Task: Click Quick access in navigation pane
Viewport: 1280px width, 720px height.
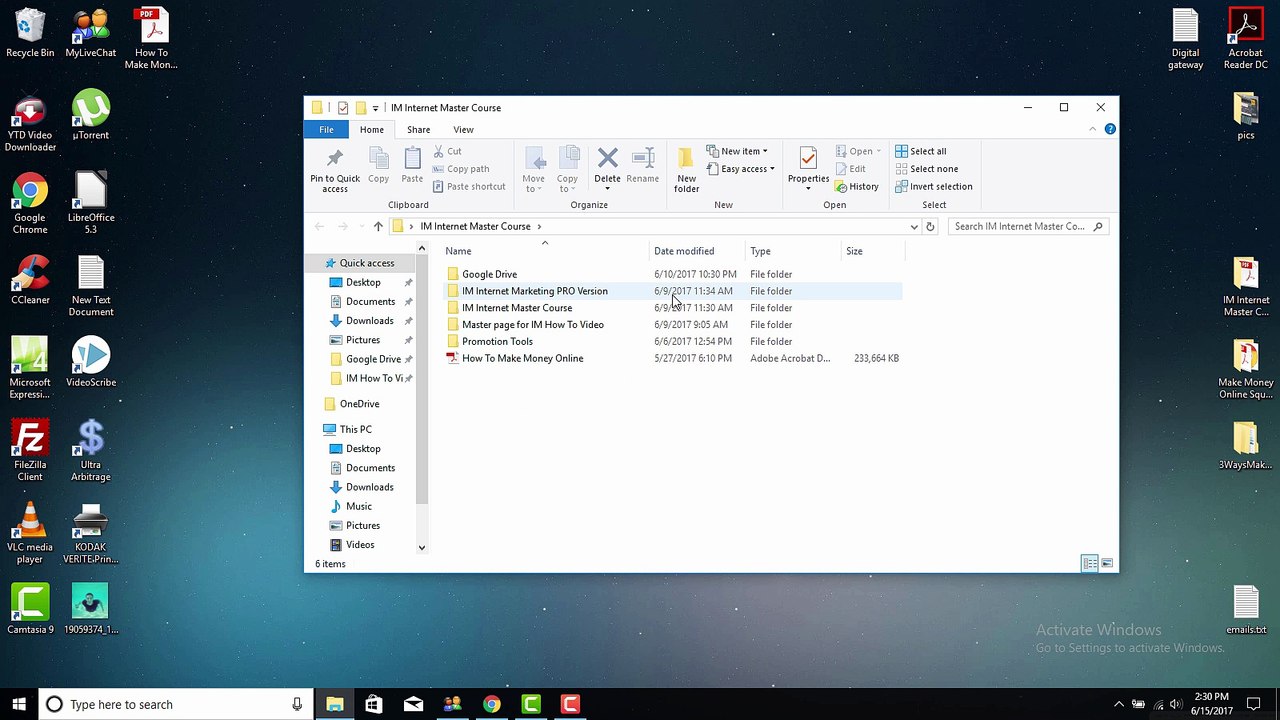Action: pyautogui.click(x=366, y=263)
